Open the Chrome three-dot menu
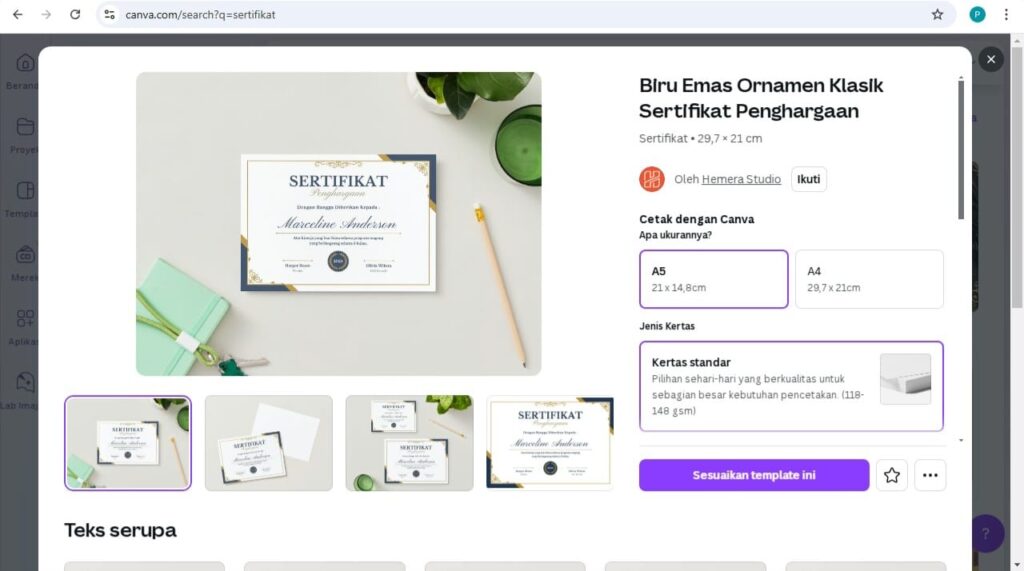The image size is (1024, 571). coord(1006,14)
